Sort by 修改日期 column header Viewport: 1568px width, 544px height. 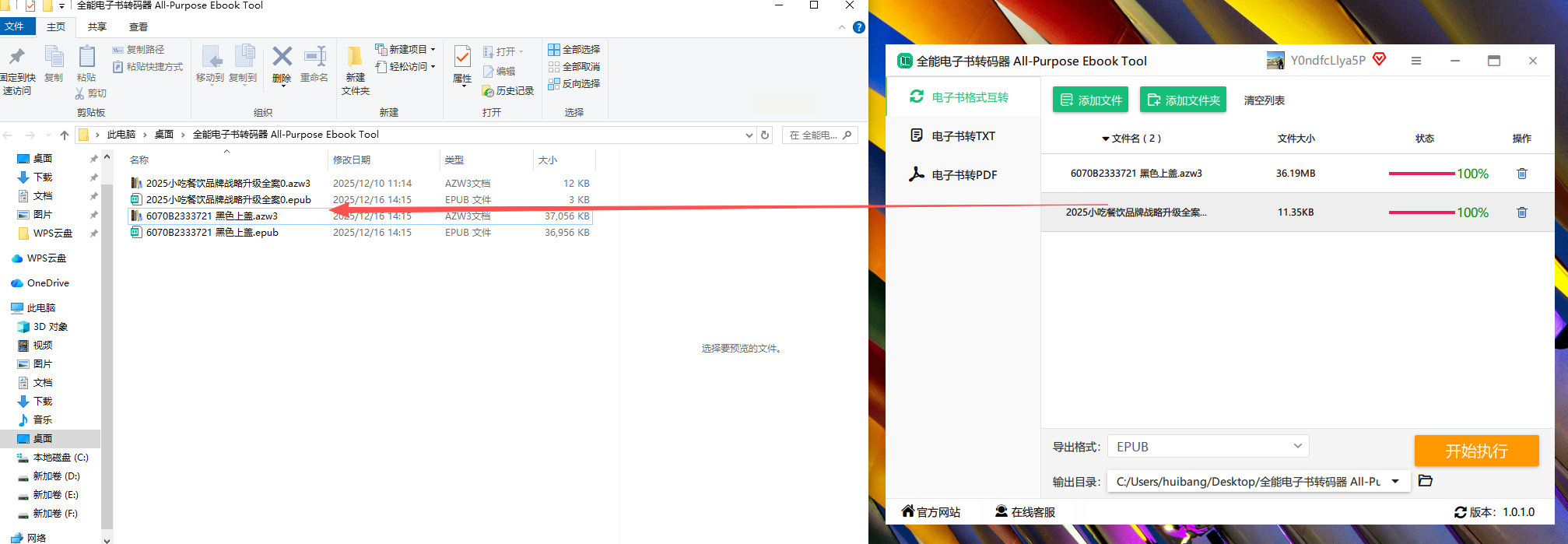(x=352, y=160)
